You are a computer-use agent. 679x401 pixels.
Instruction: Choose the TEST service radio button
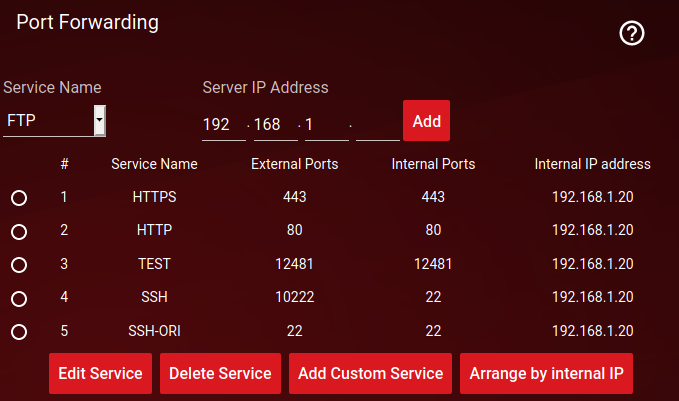click(18, 265)
